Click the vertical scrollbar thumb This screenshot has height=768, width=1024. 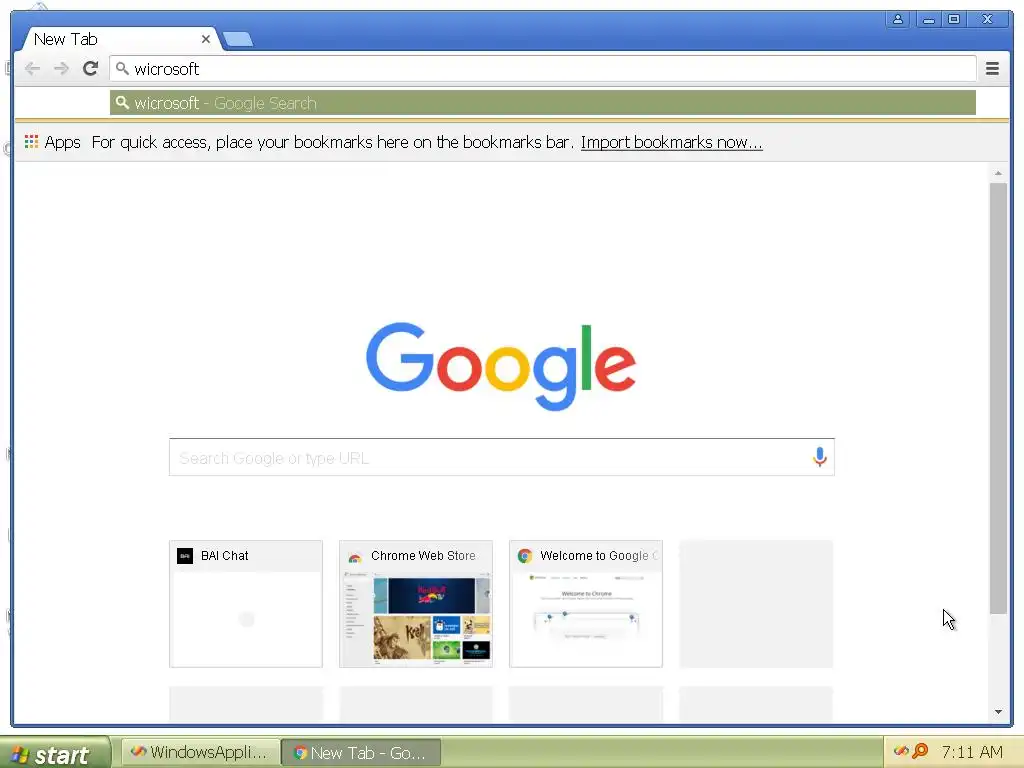(x=998, y=398)
